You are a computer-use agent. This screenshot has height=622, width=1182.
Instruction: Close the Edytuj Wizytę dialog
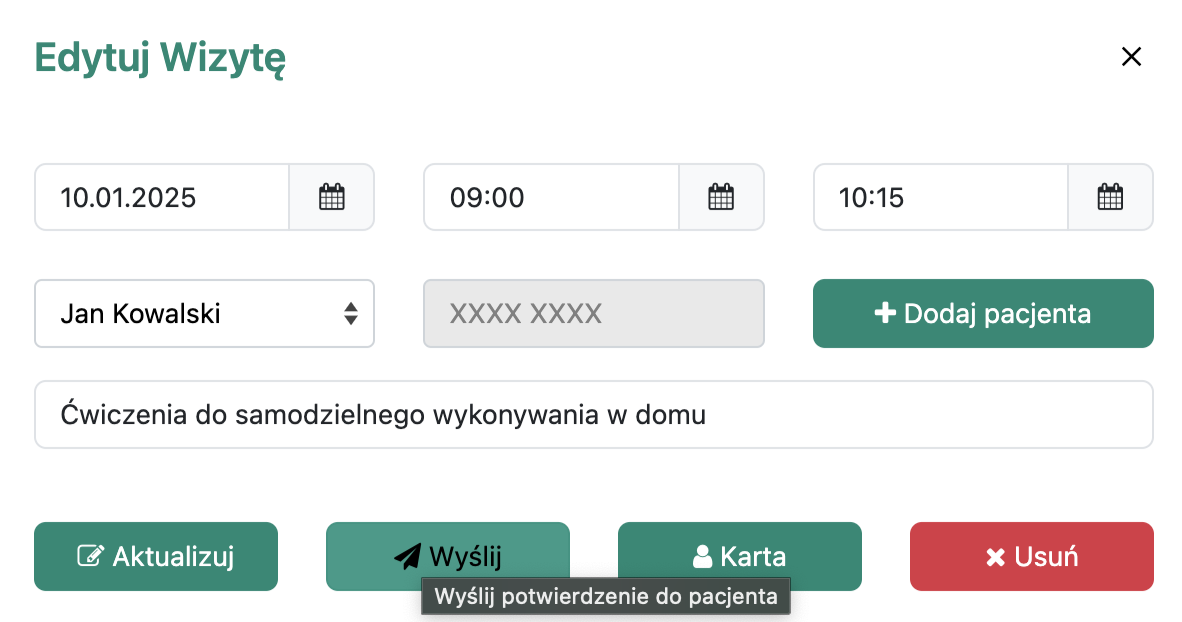[1131, 57]
